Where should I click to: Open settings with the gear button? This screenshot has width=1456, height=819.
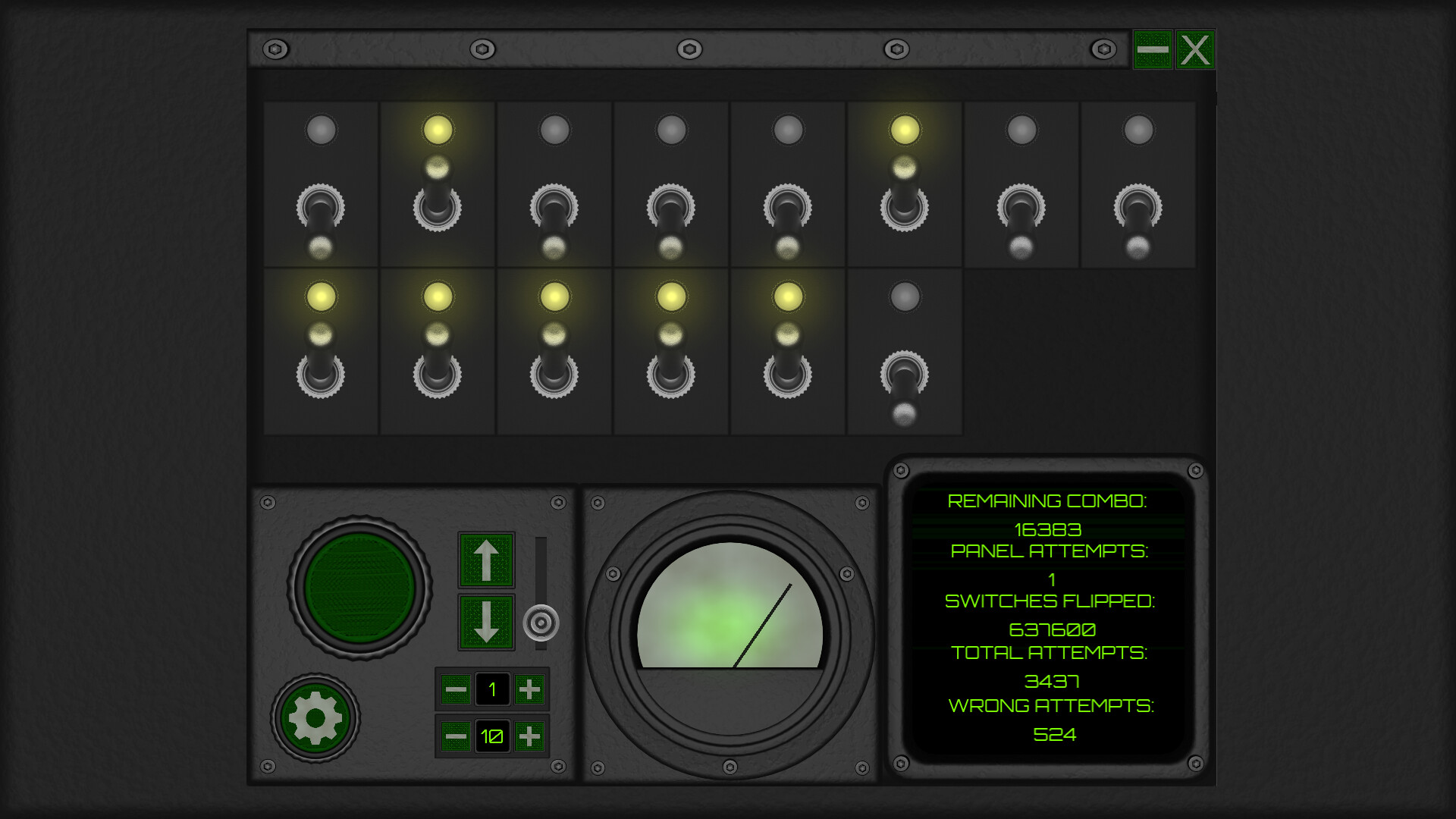click(x=315, y=717)
